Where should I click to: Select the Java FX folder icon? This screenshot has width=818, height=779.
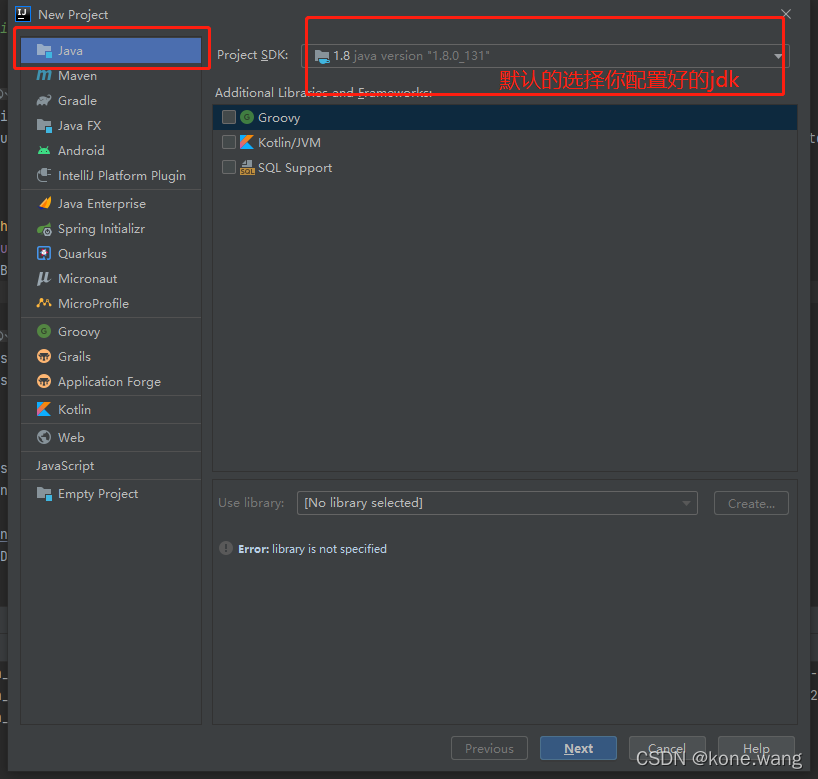44,126
